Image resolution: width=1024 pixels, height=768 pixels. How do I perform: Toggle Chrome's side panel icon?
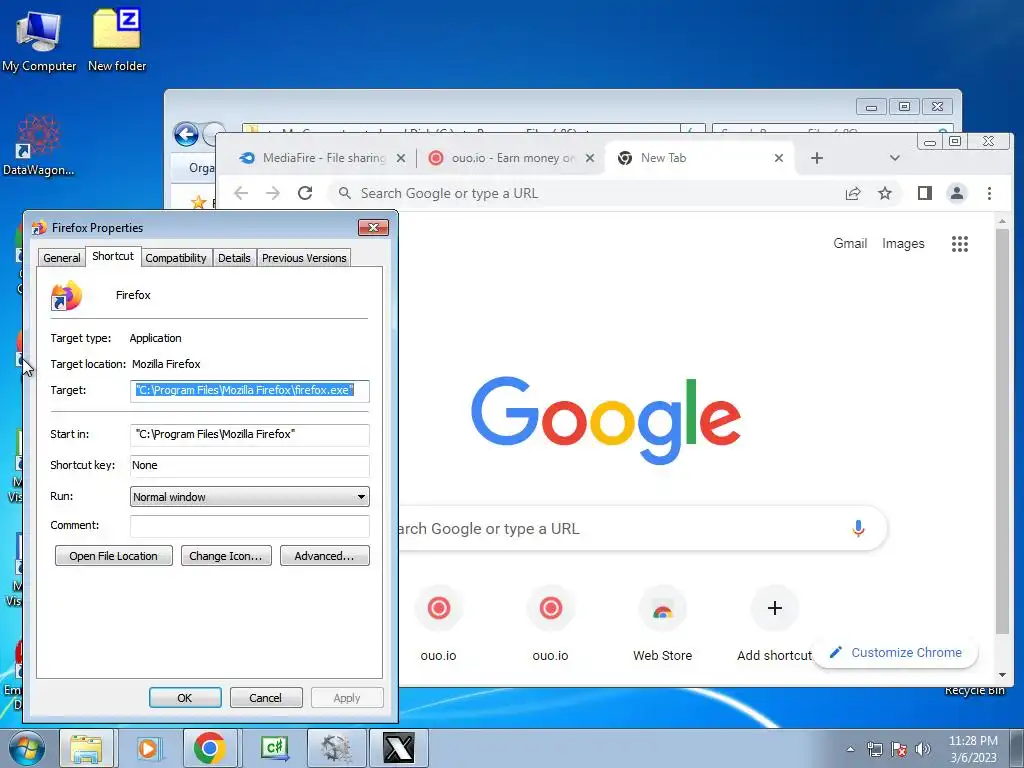point(925,193)
